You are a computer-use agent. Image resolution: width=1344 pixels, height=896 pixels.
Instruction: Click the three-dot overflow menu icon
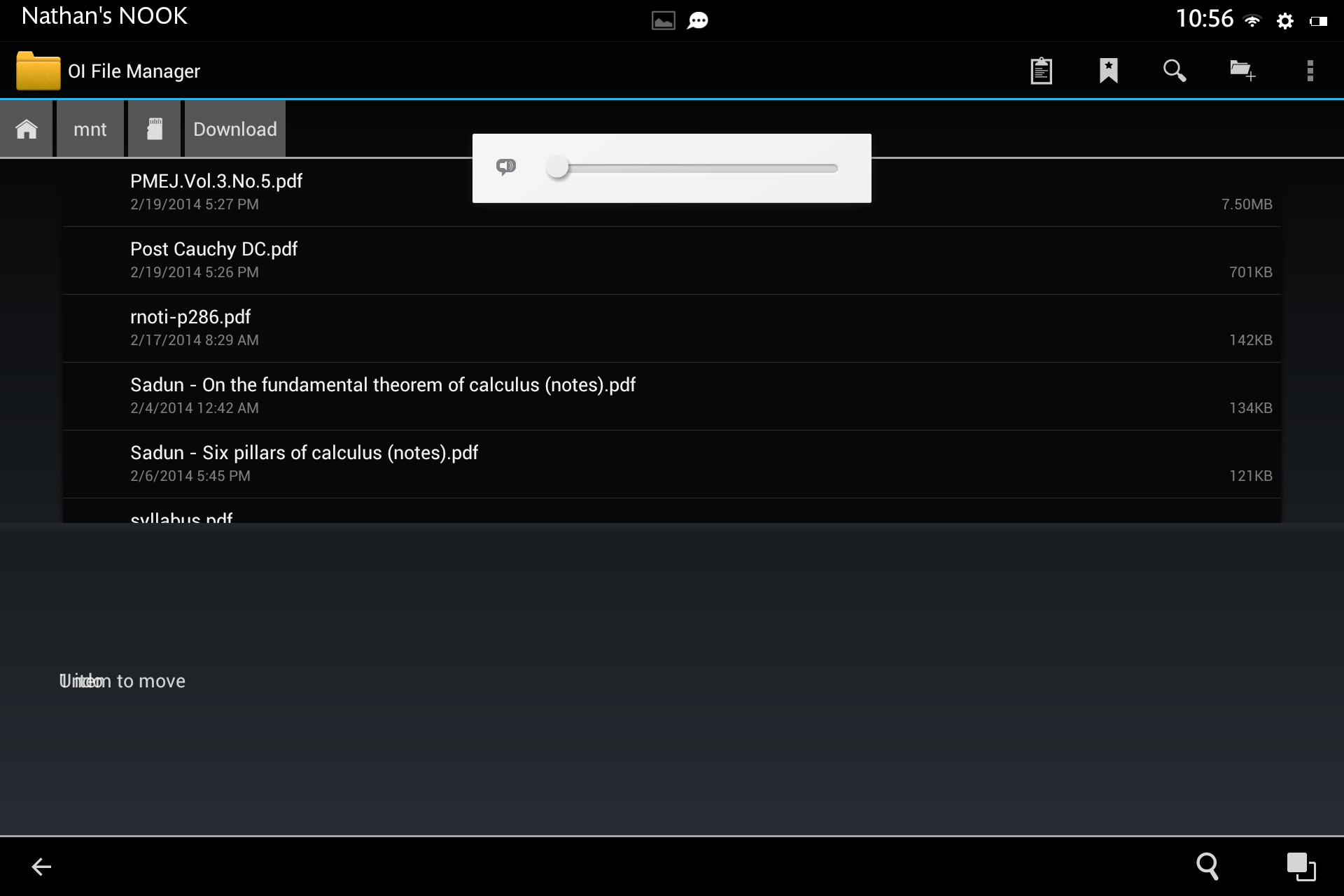[1310, 71]
